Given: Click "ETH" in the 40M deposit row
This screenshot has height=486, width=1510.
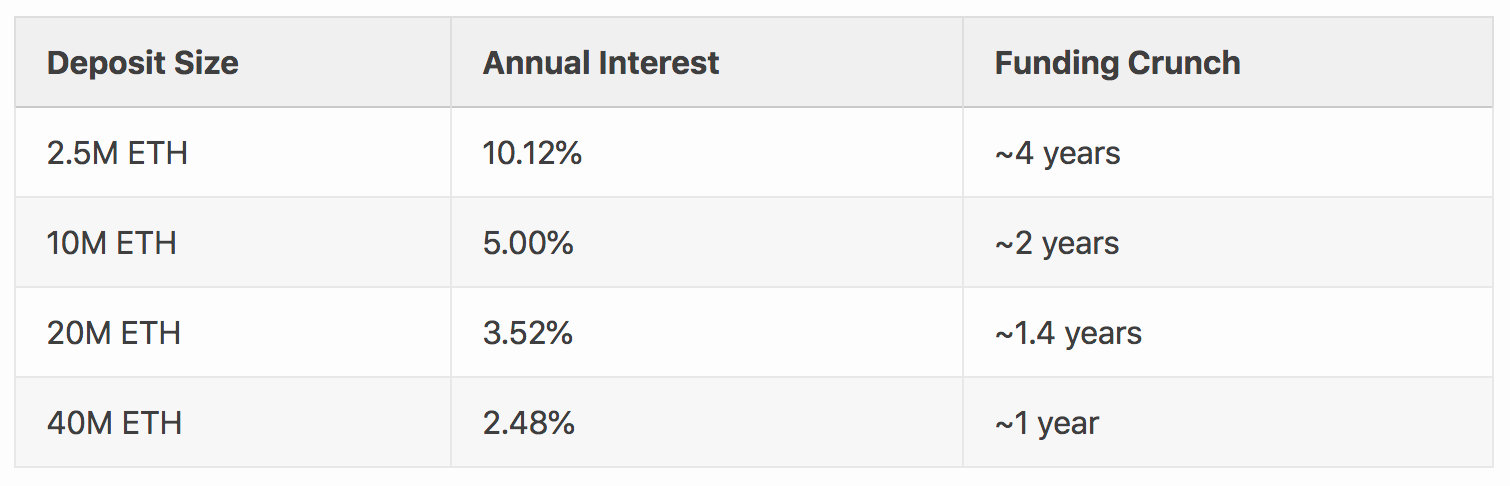Looking at the screenshot, I should [151, 423].
